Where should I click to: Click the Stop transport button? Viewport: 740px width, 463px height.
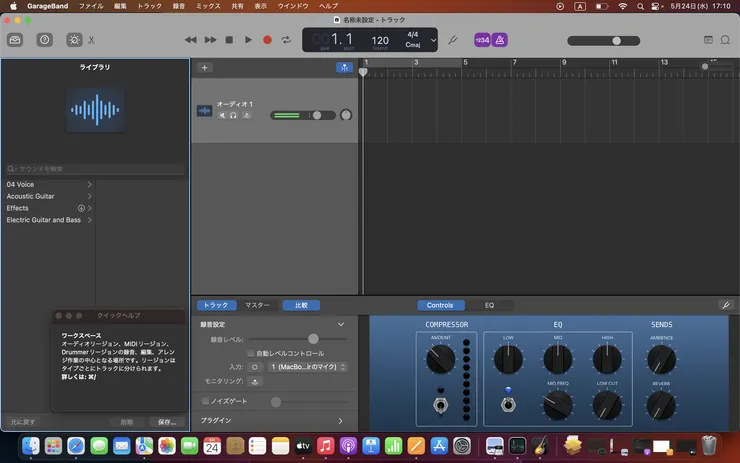[x=229, y=40]
